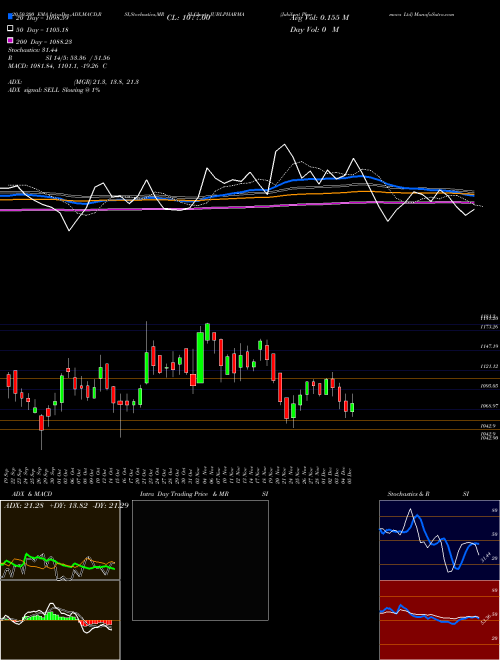Image resolution: width=500 pixels, height=660 pixels.
Task: Click the magenta 200 Day legend swatch
Action: coord(11,41)
